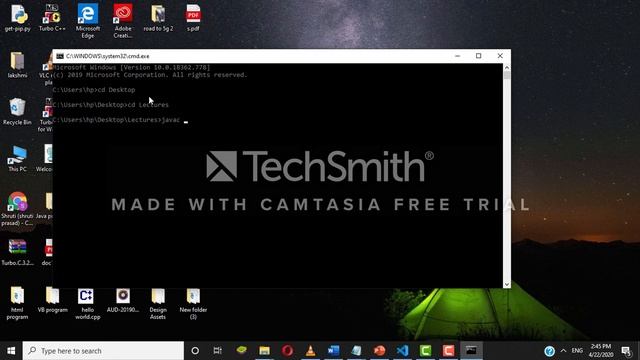Open Cortana from taskbar
The width and height of the screenshot is (640, 360).
tap(195, 351)
